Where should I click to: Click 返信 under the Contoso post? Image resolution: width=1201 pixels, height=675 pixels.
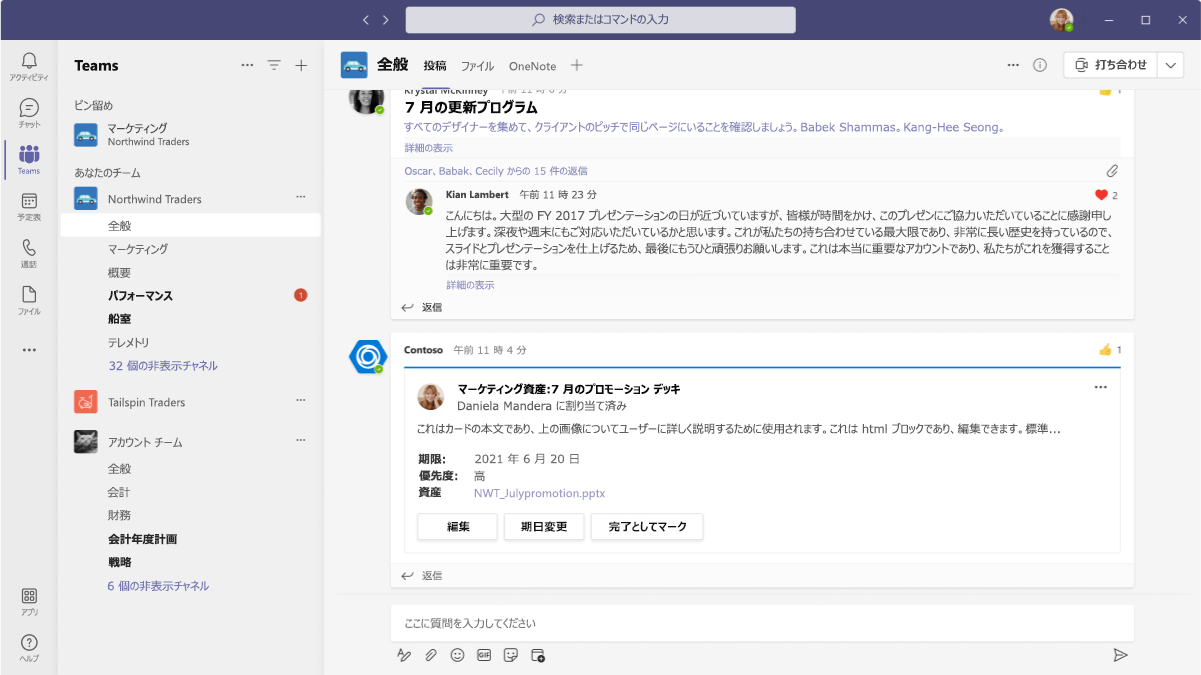(x=422, y=576)
